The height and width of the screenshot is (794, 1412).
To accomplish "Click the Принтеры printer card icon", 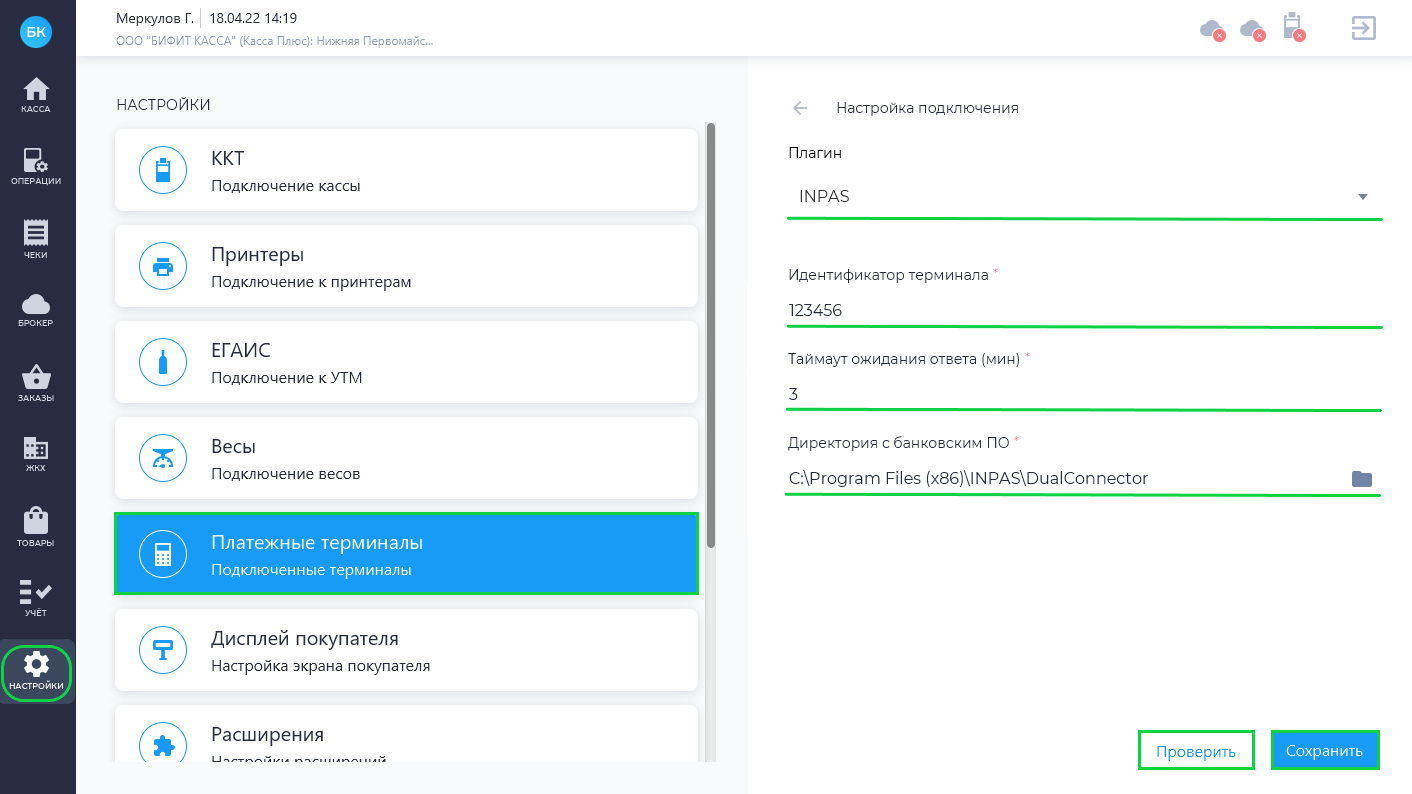I will (x=163, y=266).
